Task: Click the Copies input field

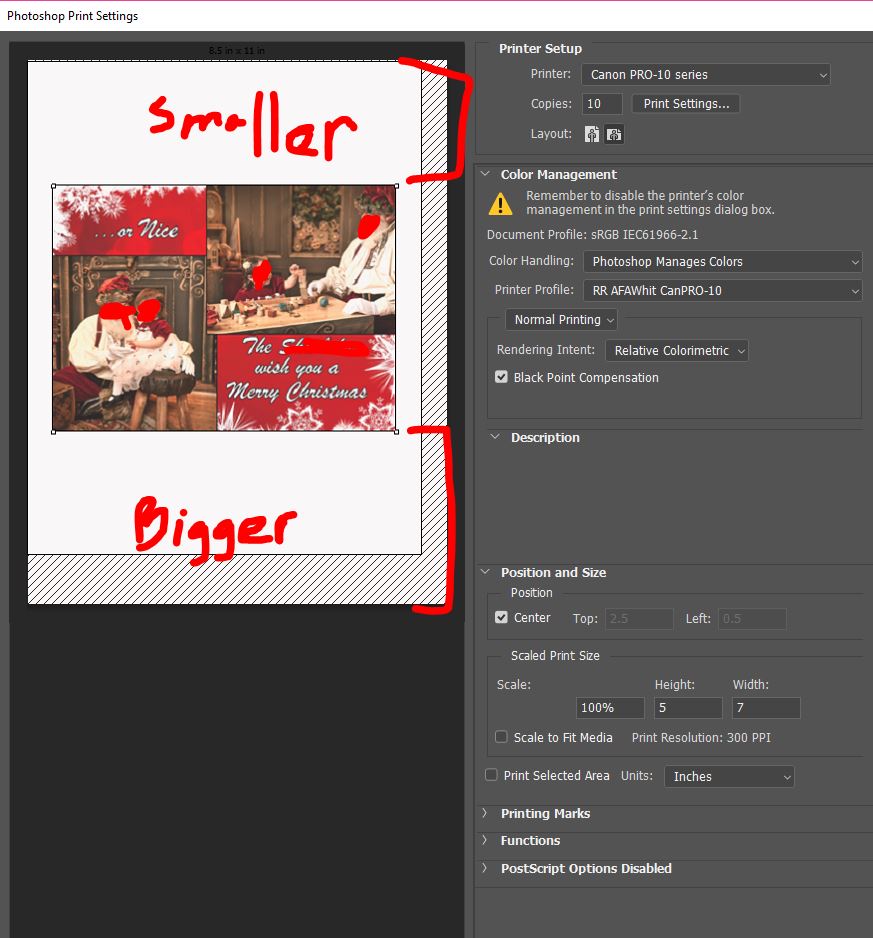Action: 602,104
